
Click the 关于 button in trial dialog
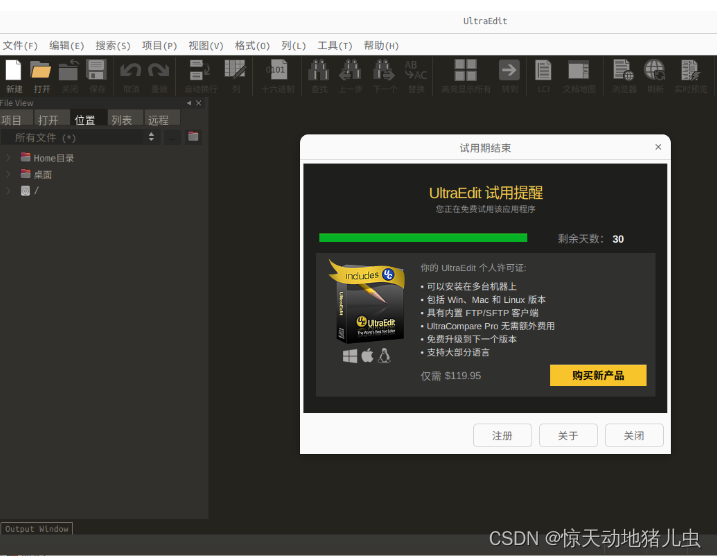click(568, 435)
